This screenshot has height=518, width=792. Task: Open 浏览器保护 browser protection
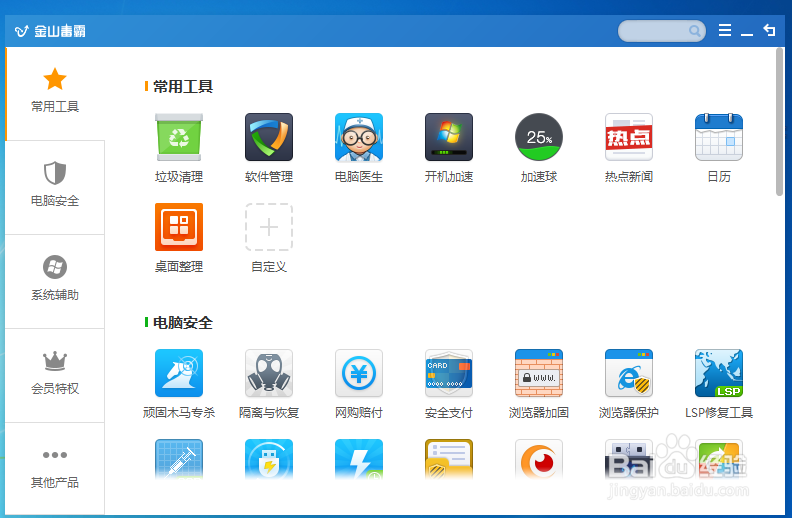pyautogui.click(x=628, y=373)
